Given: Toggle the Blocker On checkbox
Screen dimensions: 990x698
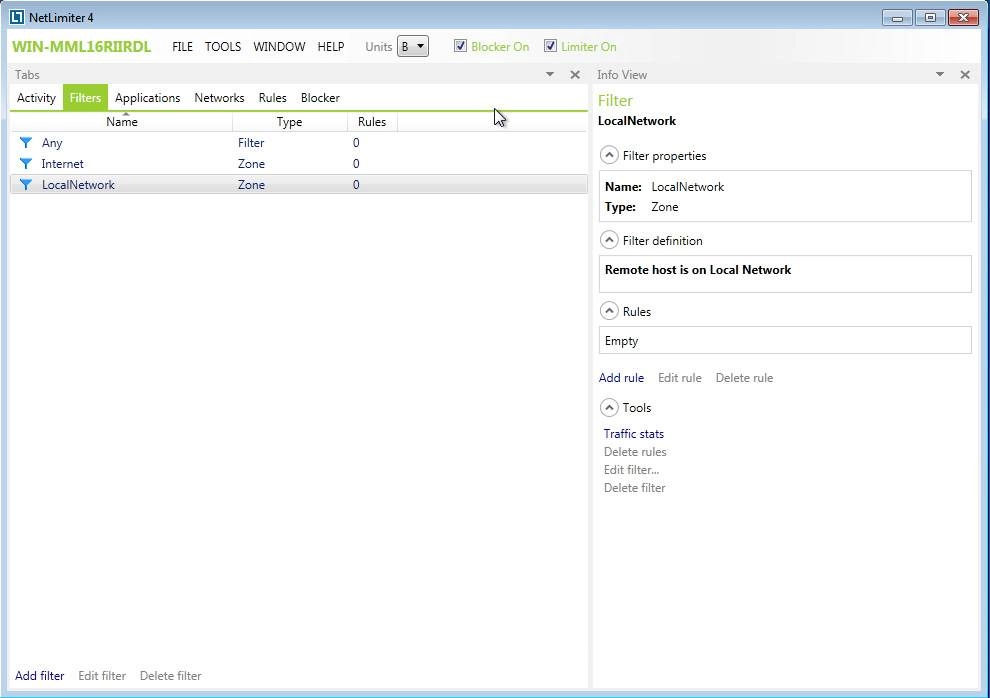Looking at the screenshot, I should pyautogui.click(x=460, y=45).
